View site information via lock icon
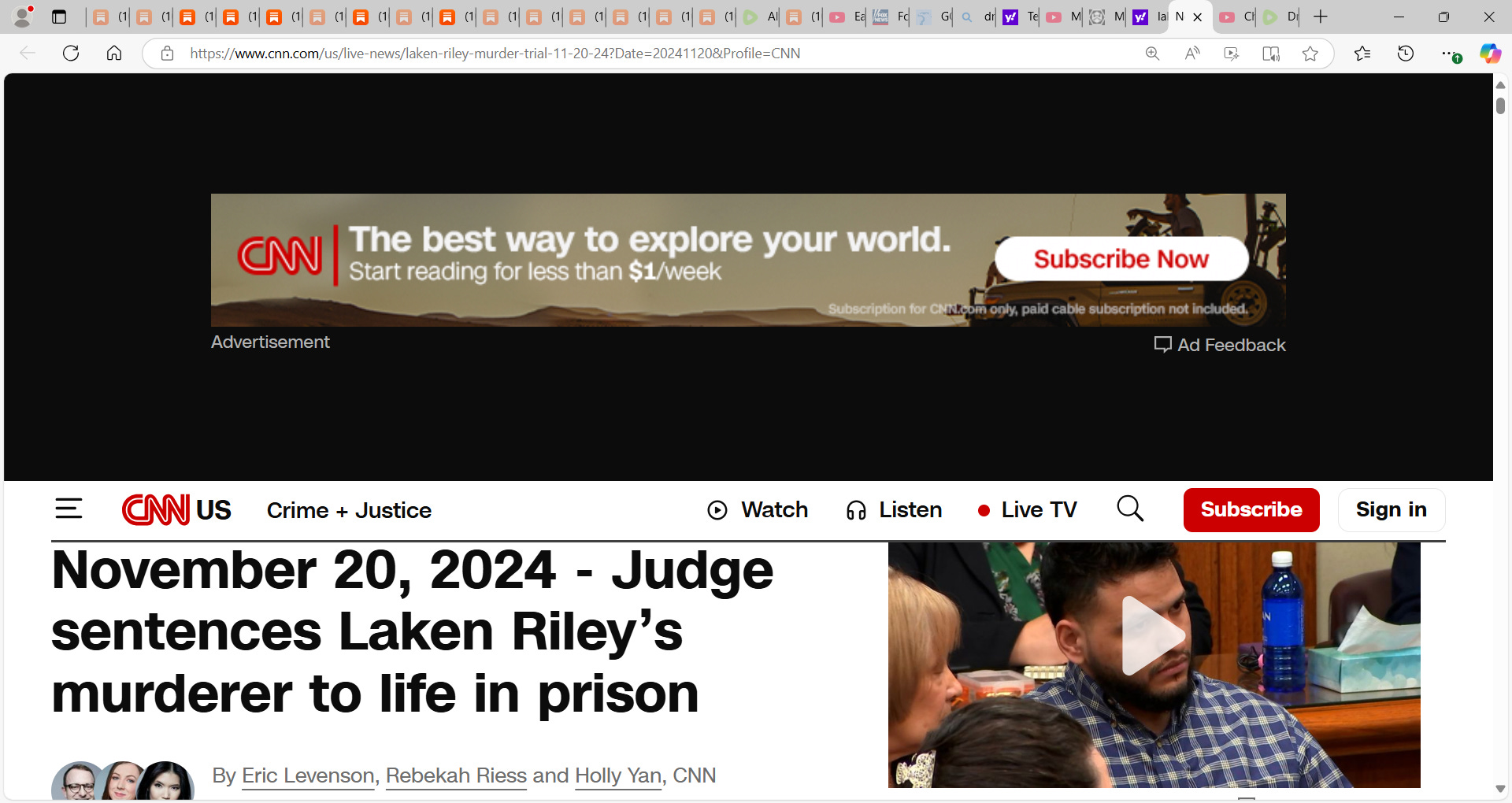 (167, 53)
